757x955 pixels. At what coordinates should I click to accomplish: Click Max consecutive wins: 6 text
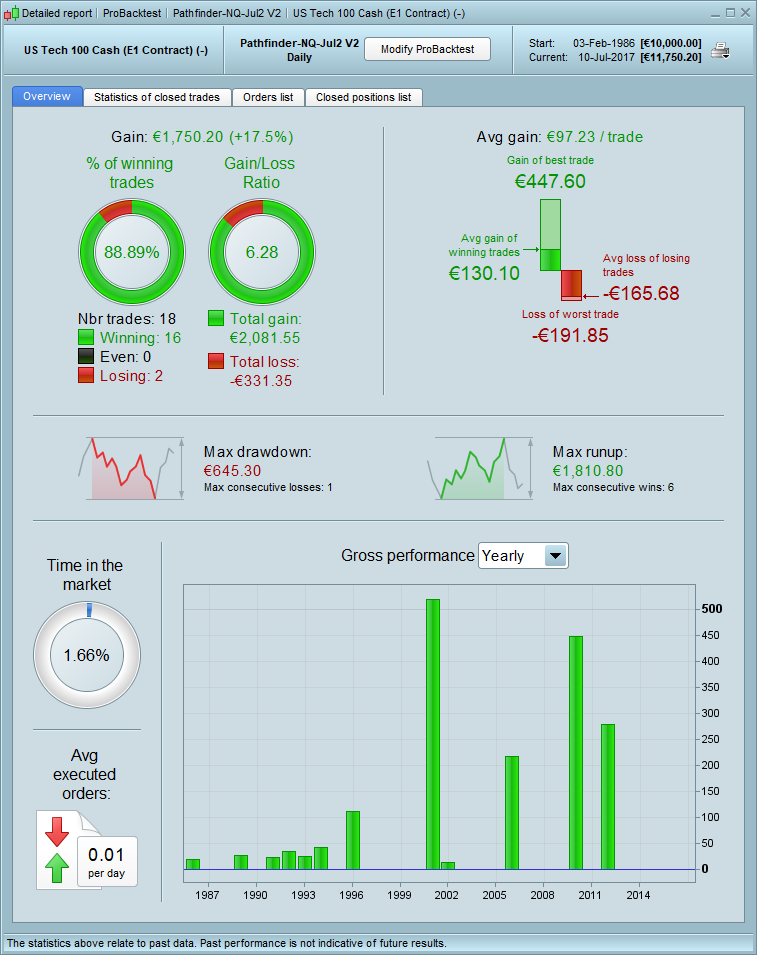click(x=613, y=487)
